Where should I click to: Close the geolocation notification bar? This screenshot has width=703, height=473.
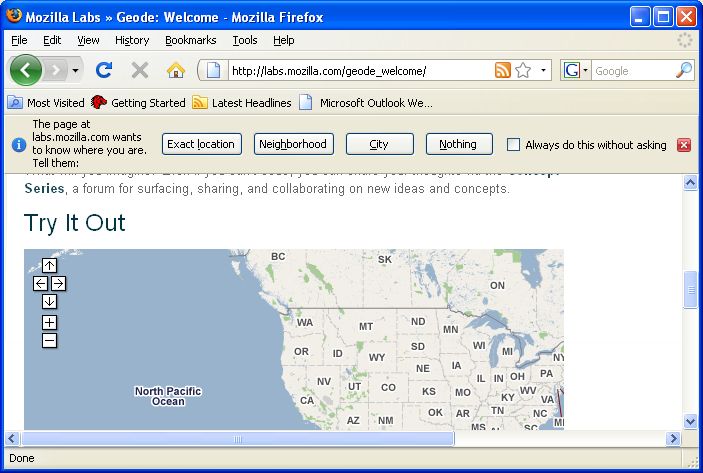click(684, 145)
